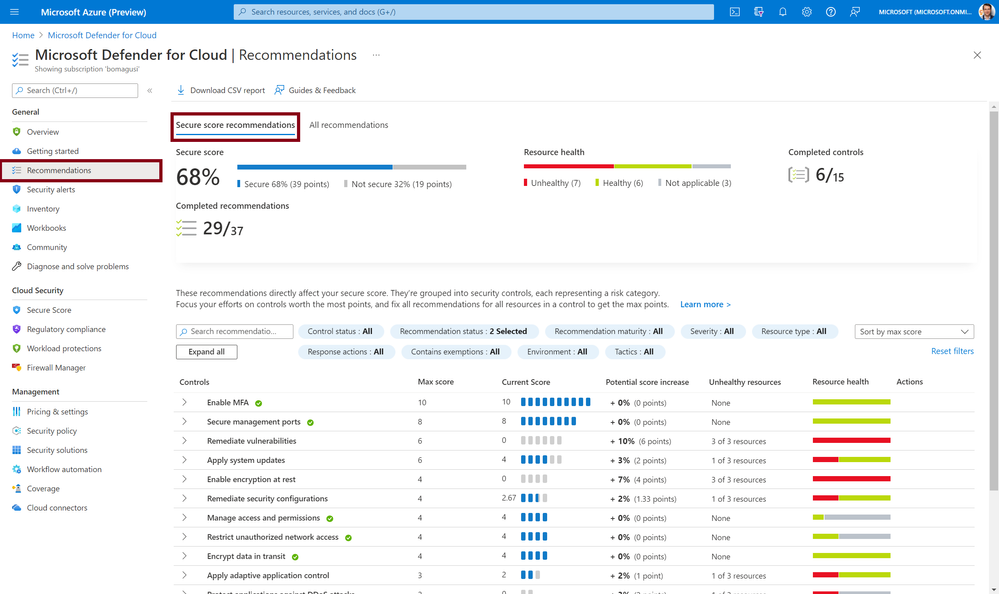
Task: Click the Resource health summary bar
Action: tap(627, 166)
